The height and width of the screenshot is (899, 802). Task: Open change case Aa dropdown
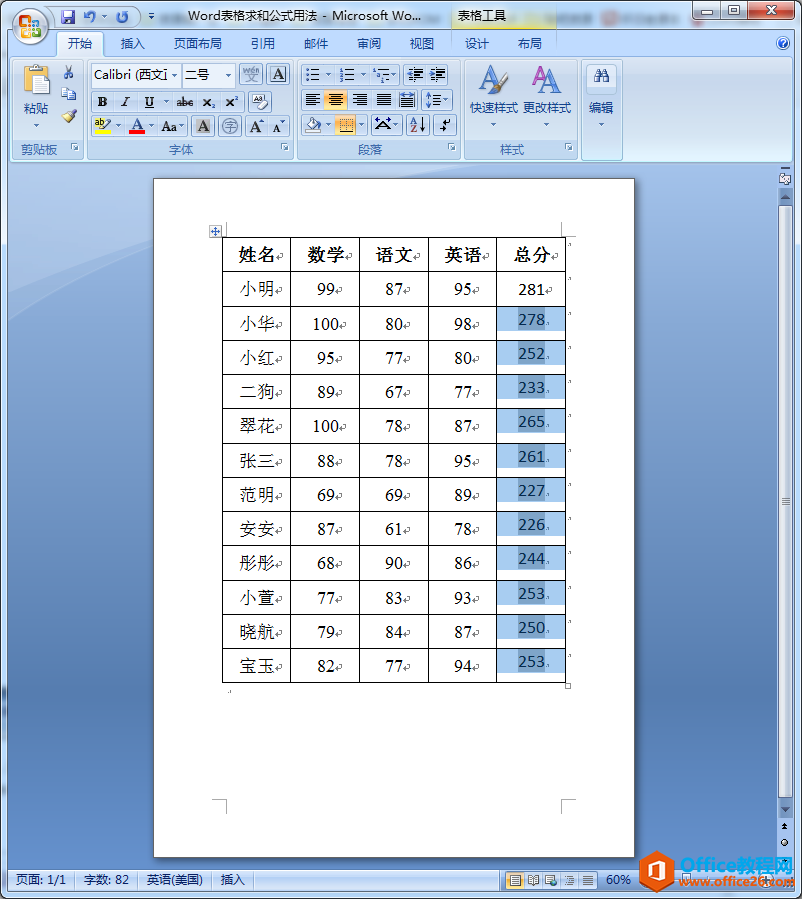point(172,126)
